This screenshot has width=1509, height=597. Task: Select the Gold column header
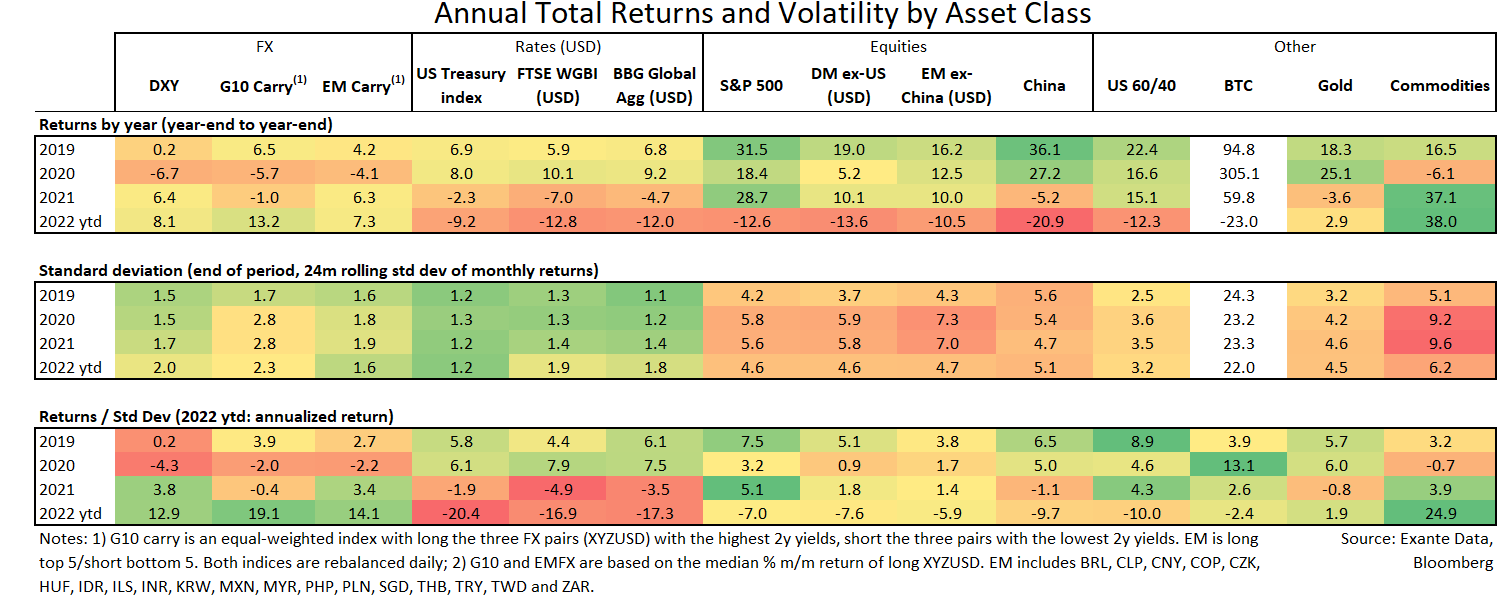[x=1336, y=86]
